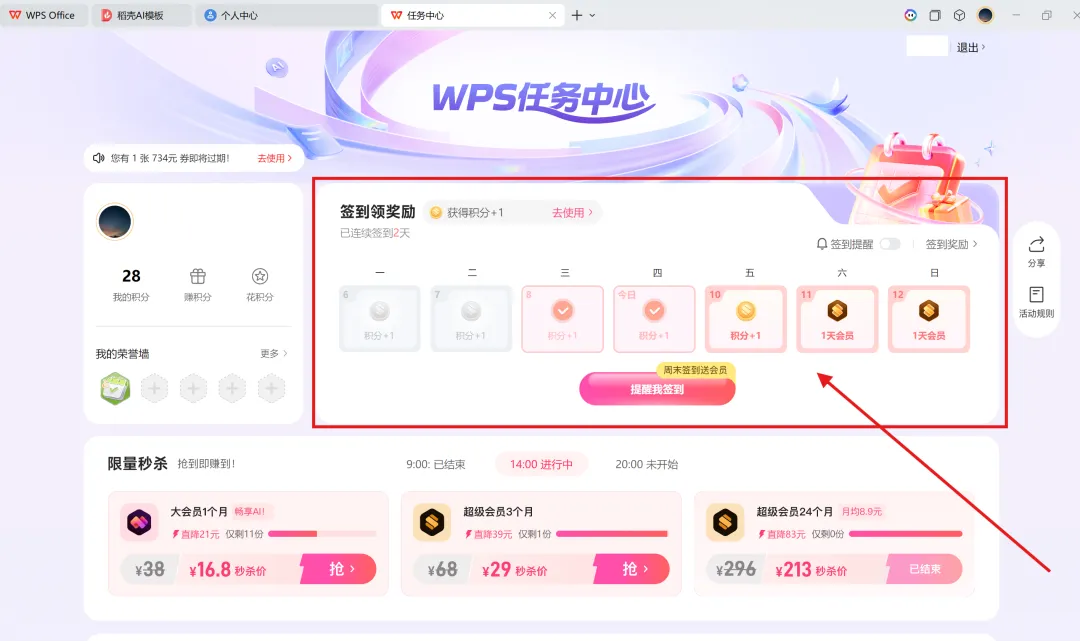
Task: Open 活动规则 activity rules icon
Action: pos(1036,295)
